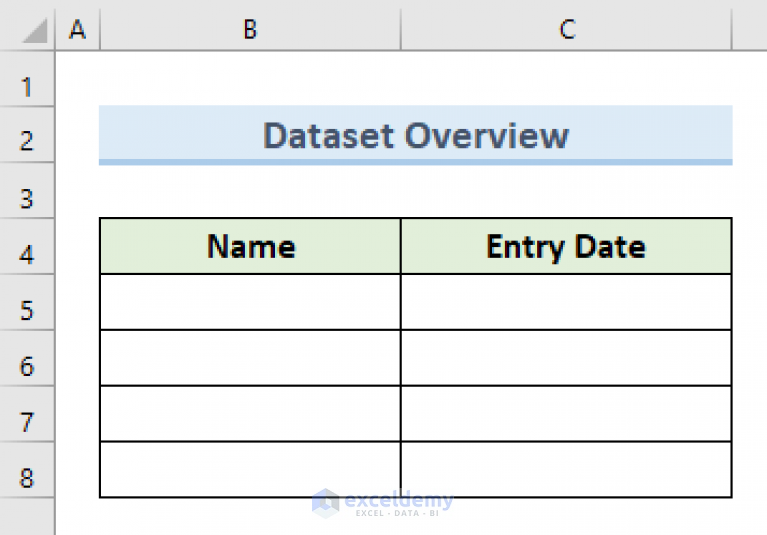Click the Entry Date header cell
This screenshot has height=535, width=767.
click(566, 246)
